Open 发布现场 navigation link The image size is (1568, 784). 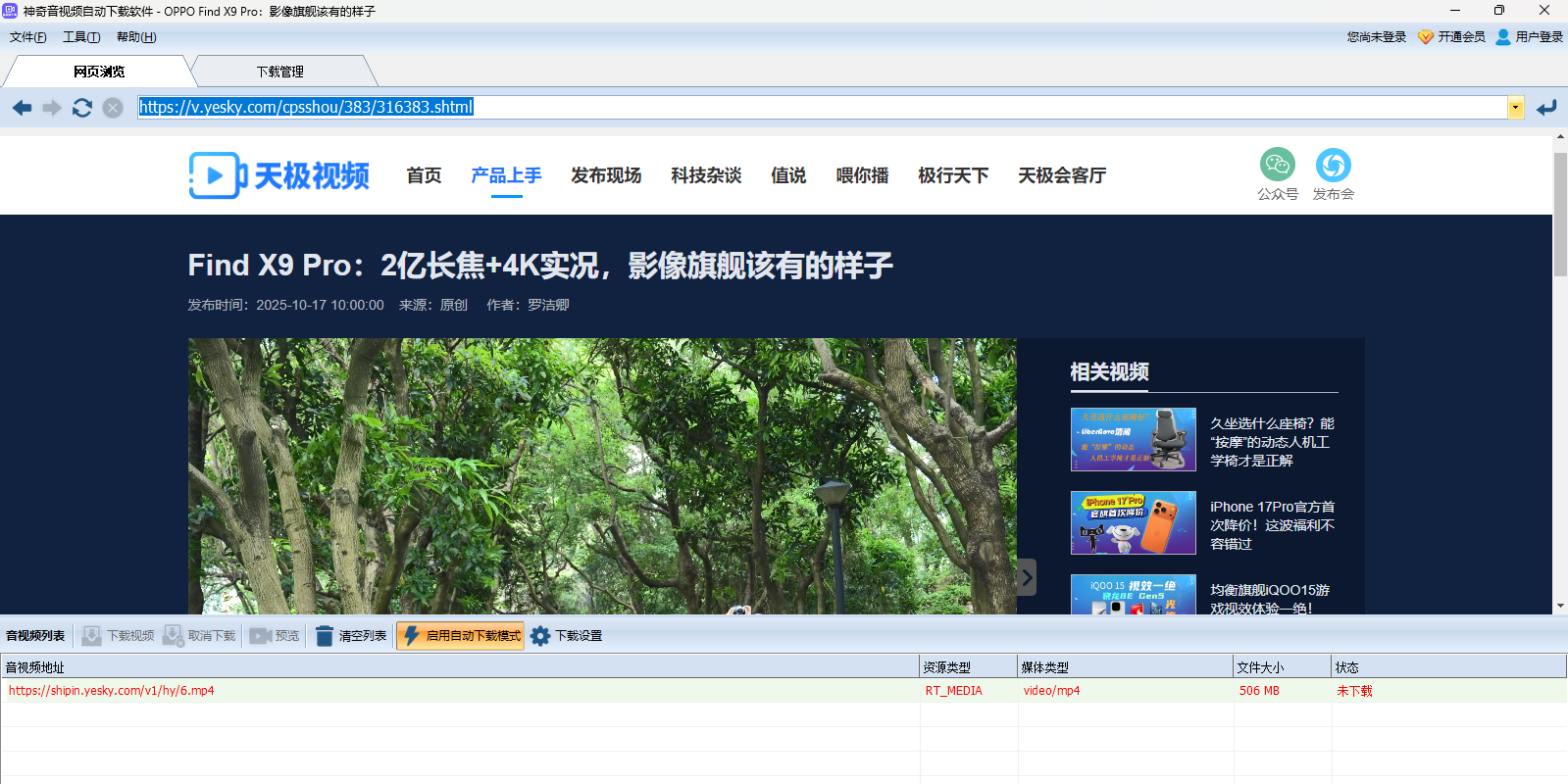point(606,175)
